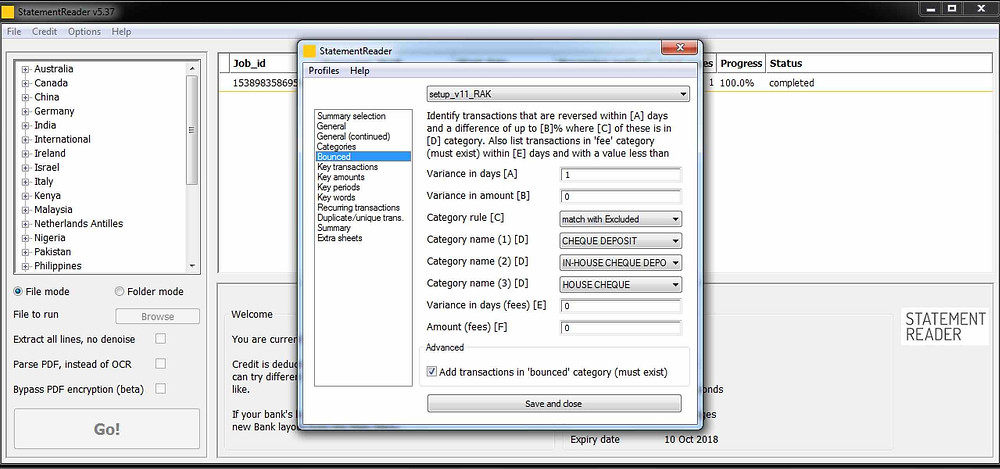Click Variance in days (fees) [E] field

(x=621, y=306)
